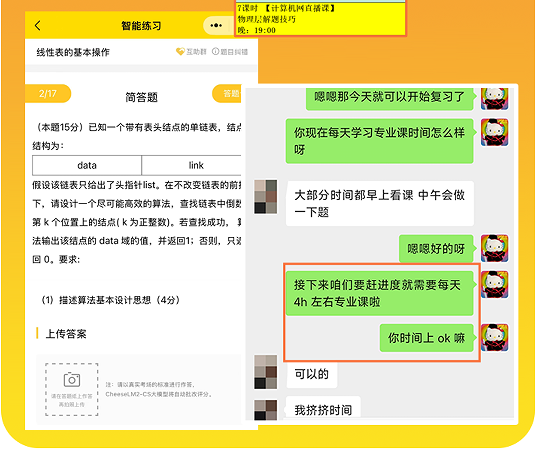Click the 简答题 question type title
Viewport: 549px width, 456px height.
pyautogui.click(x=141, y=97)
